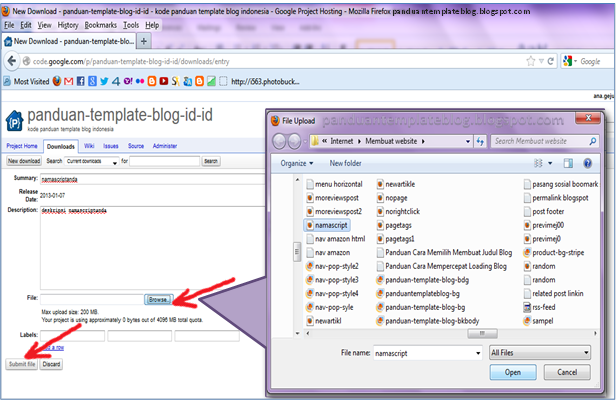Click the Browse button
Image resolution: width=616 pixels, height=401 pixels.
pos(158,299)
